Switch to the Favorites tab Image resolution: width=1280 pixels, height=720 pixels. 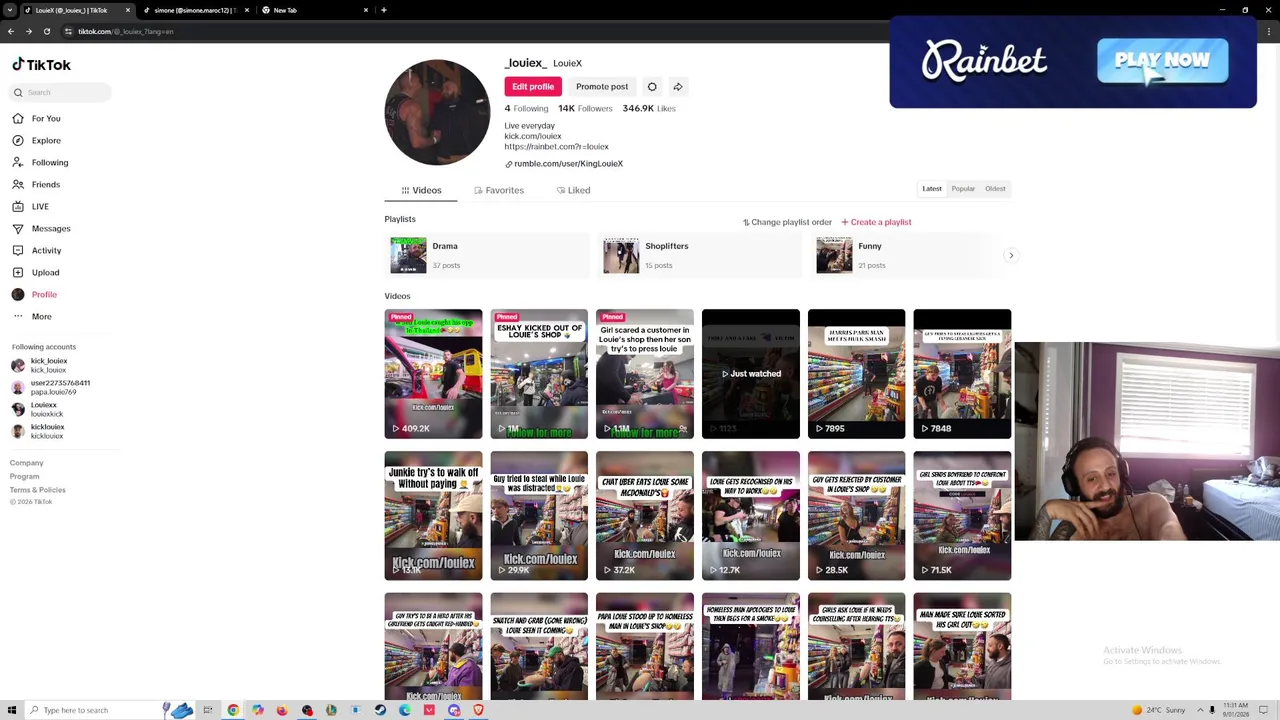tap(499, 190)
